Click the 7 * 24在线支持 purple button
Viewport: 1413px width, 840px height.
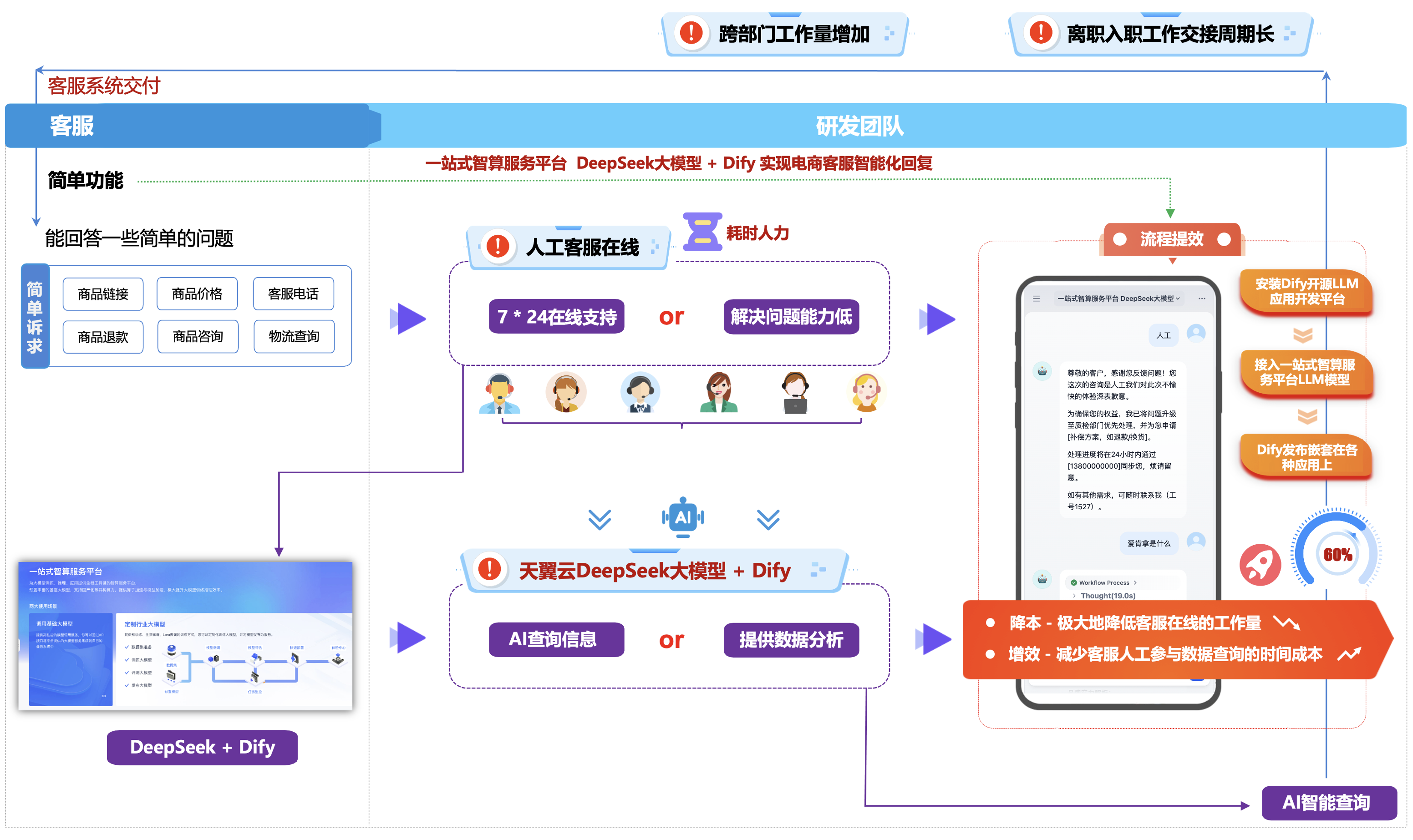(556, 316)
